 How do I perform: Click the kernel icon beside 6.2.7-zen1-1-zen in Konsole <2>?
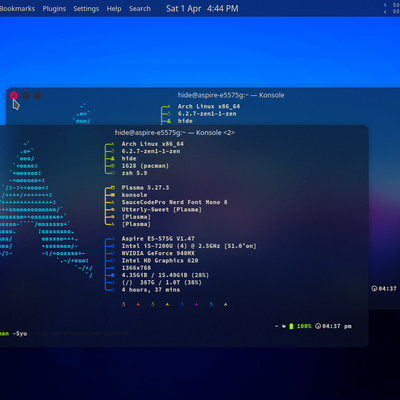[x=113, y=151]
